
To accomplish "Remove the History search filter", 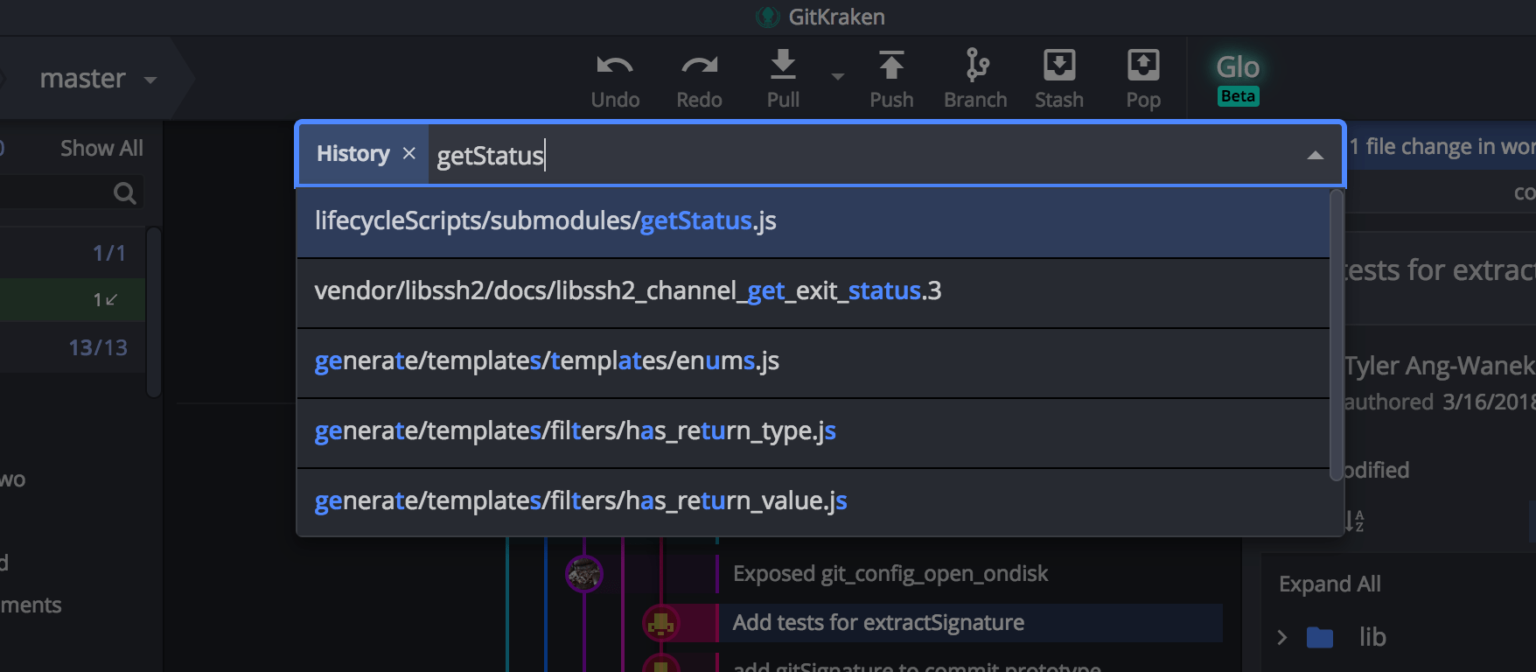I will tap(409, 154).
